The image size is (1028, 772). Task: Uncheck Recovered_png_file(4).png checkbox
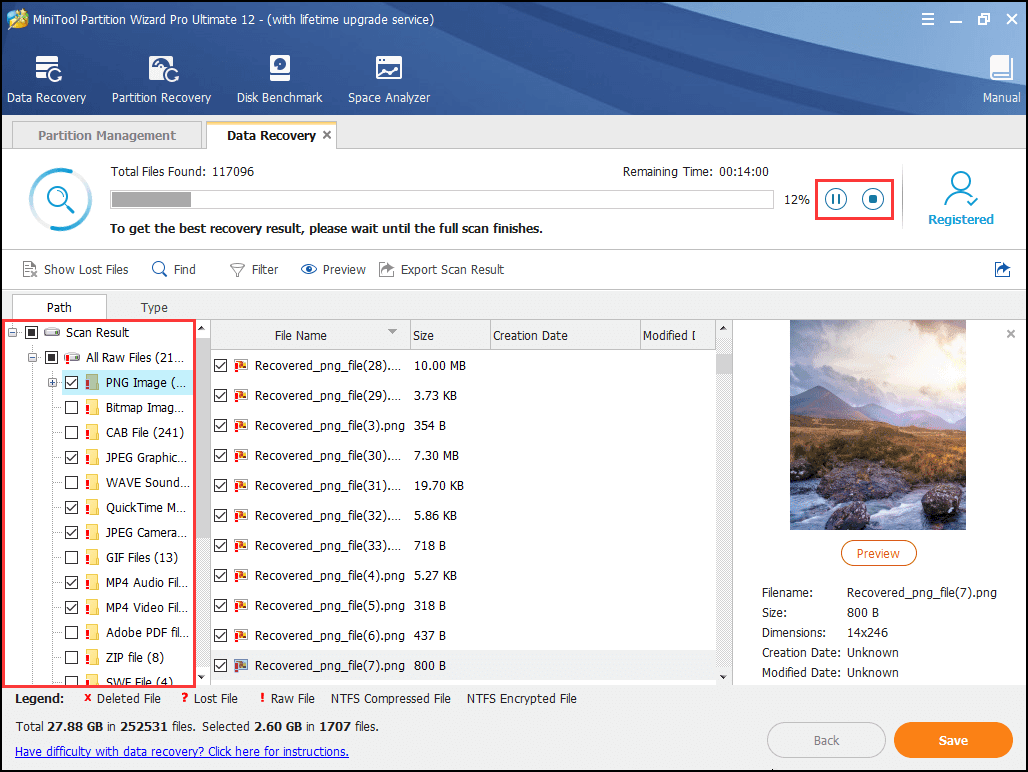pyautogui.click(x=221, y=575)
